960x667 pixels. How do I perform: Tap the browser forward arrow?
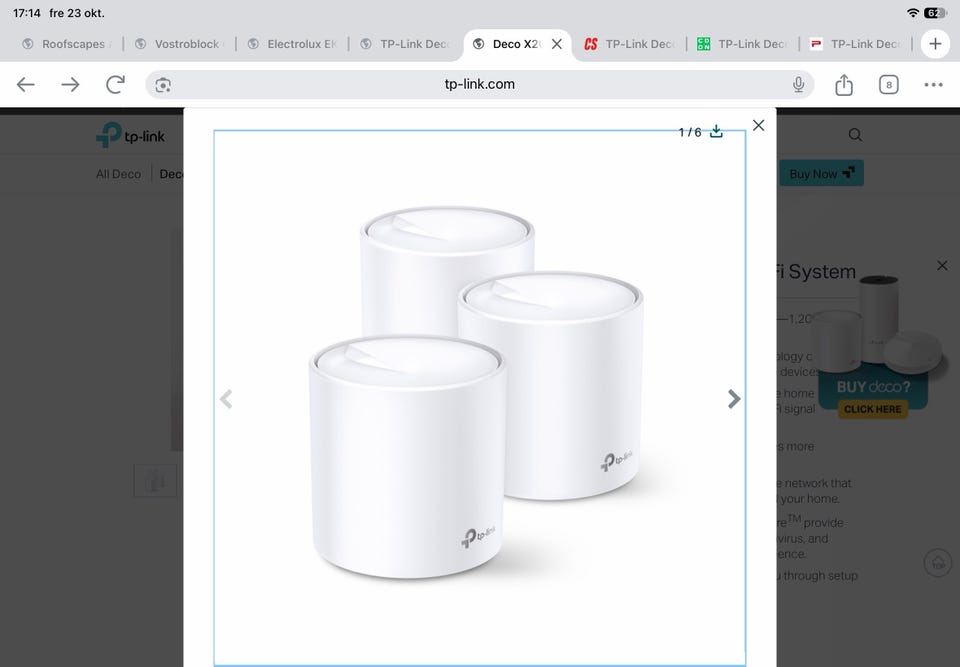coord(70,85)
